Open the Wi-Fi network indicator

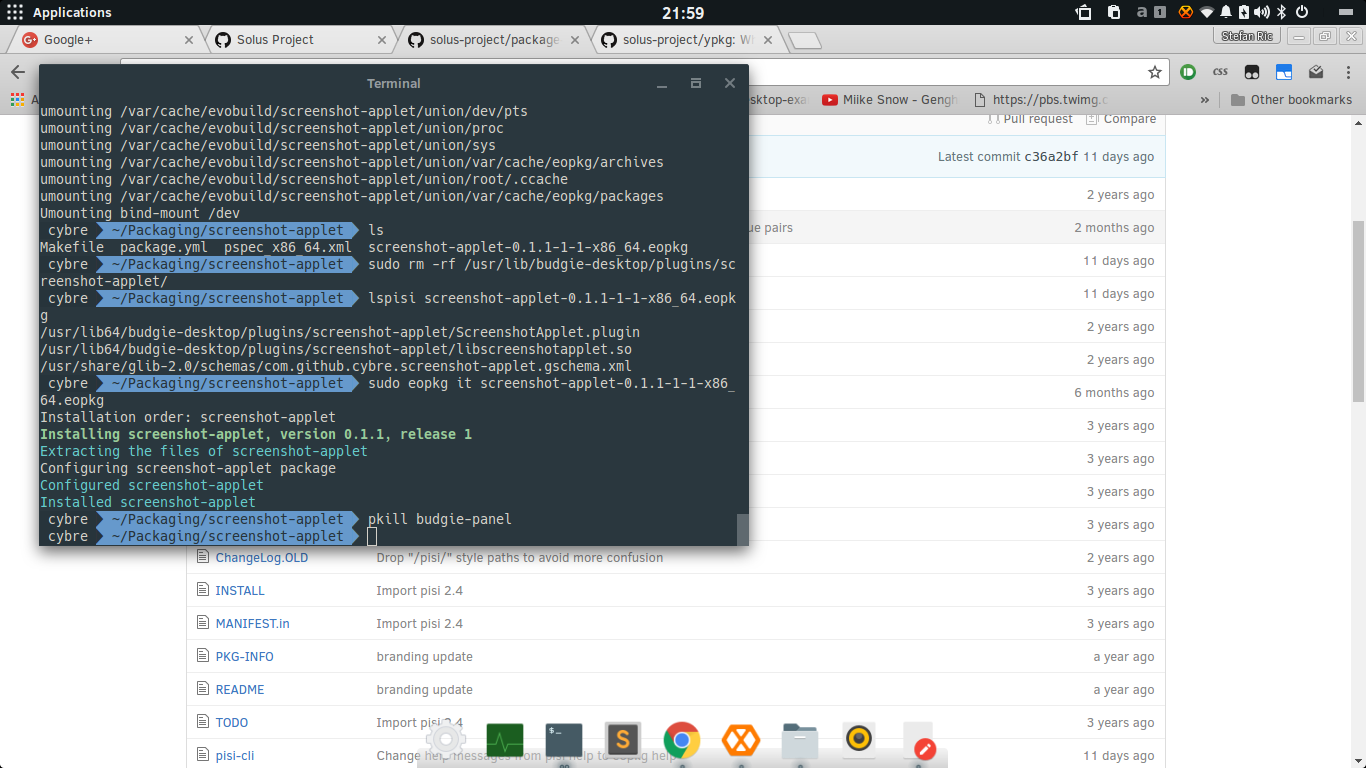(x=1207, y=12)
